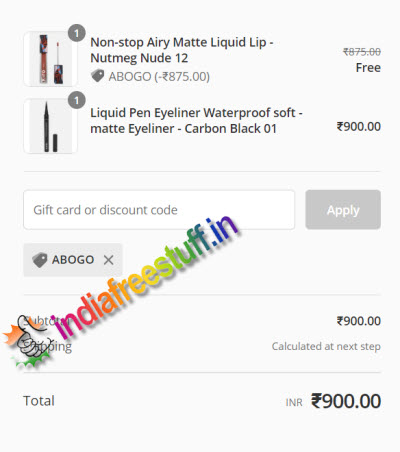Click the Apply button
400x452 pixels.
click(343, 210)
